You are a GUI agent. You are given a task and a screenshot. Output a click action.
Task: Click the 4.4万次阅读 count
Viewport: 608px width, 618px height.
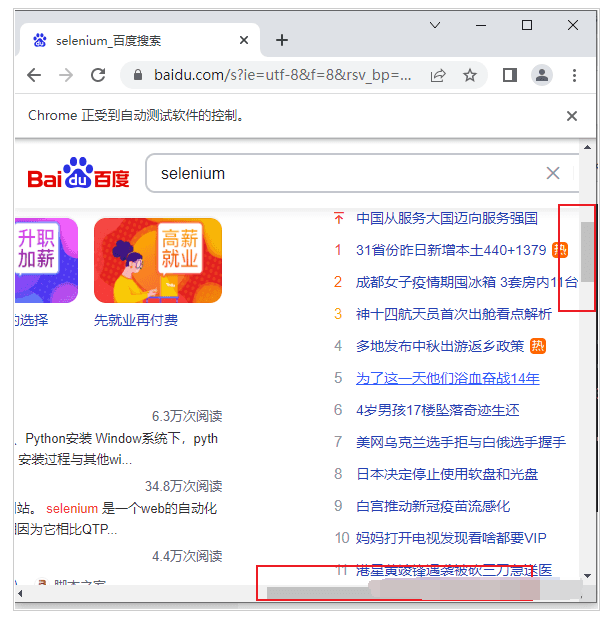187,556
